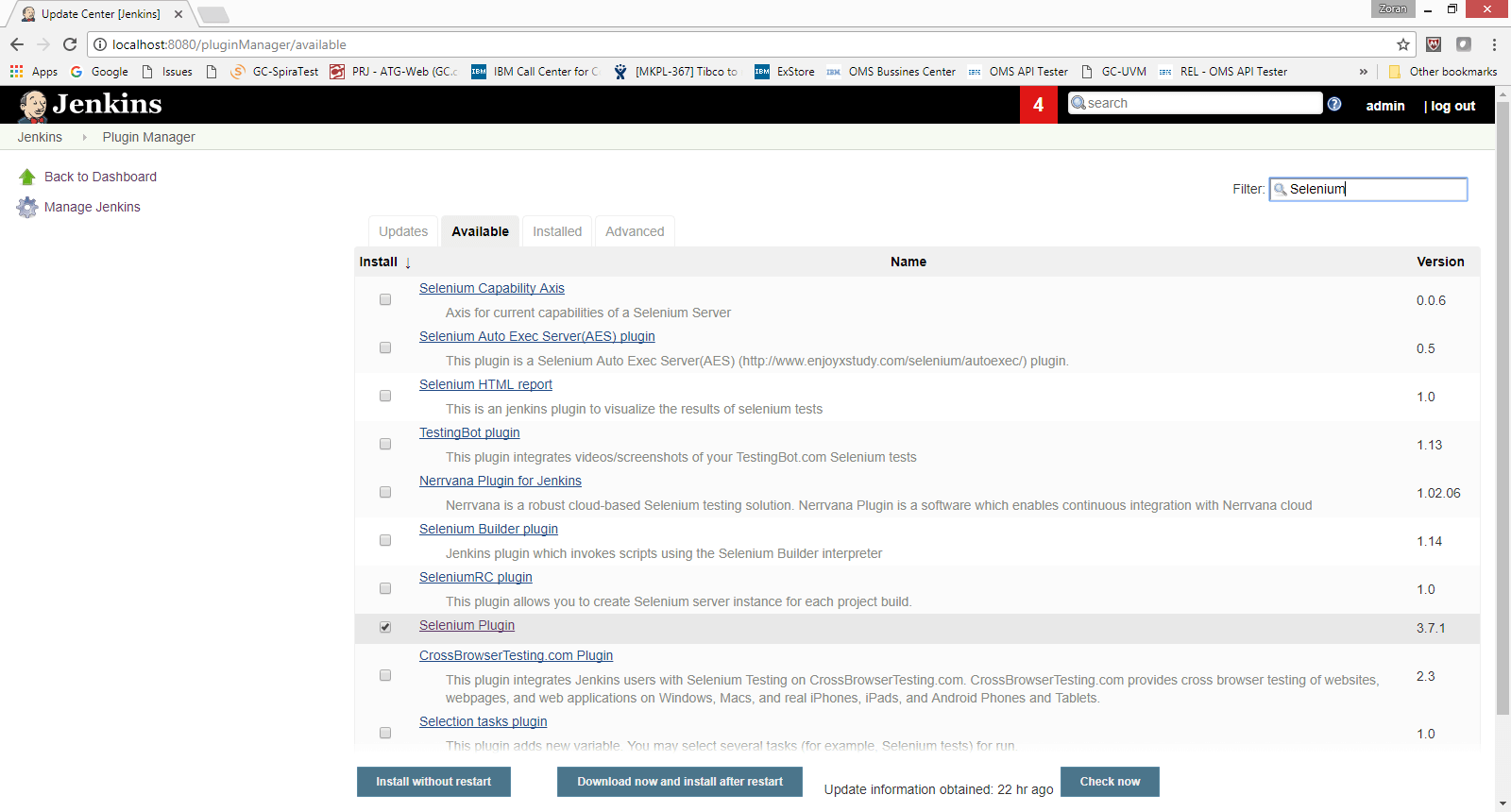Switch to the Installed tab
The height and width of the screenshot is (812, 1511).
[557, 231]
